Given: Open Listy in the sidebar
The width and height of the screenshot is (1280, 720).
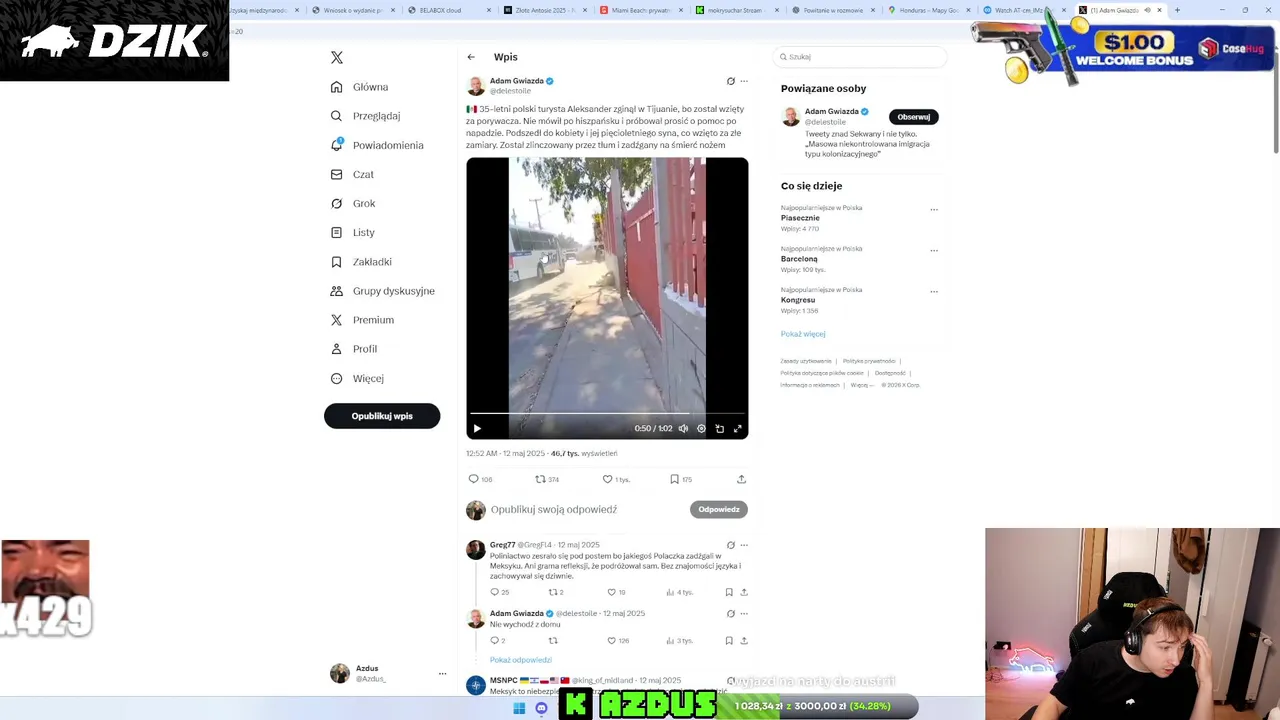Looking at the screenshot, I should tap(352, 232).
